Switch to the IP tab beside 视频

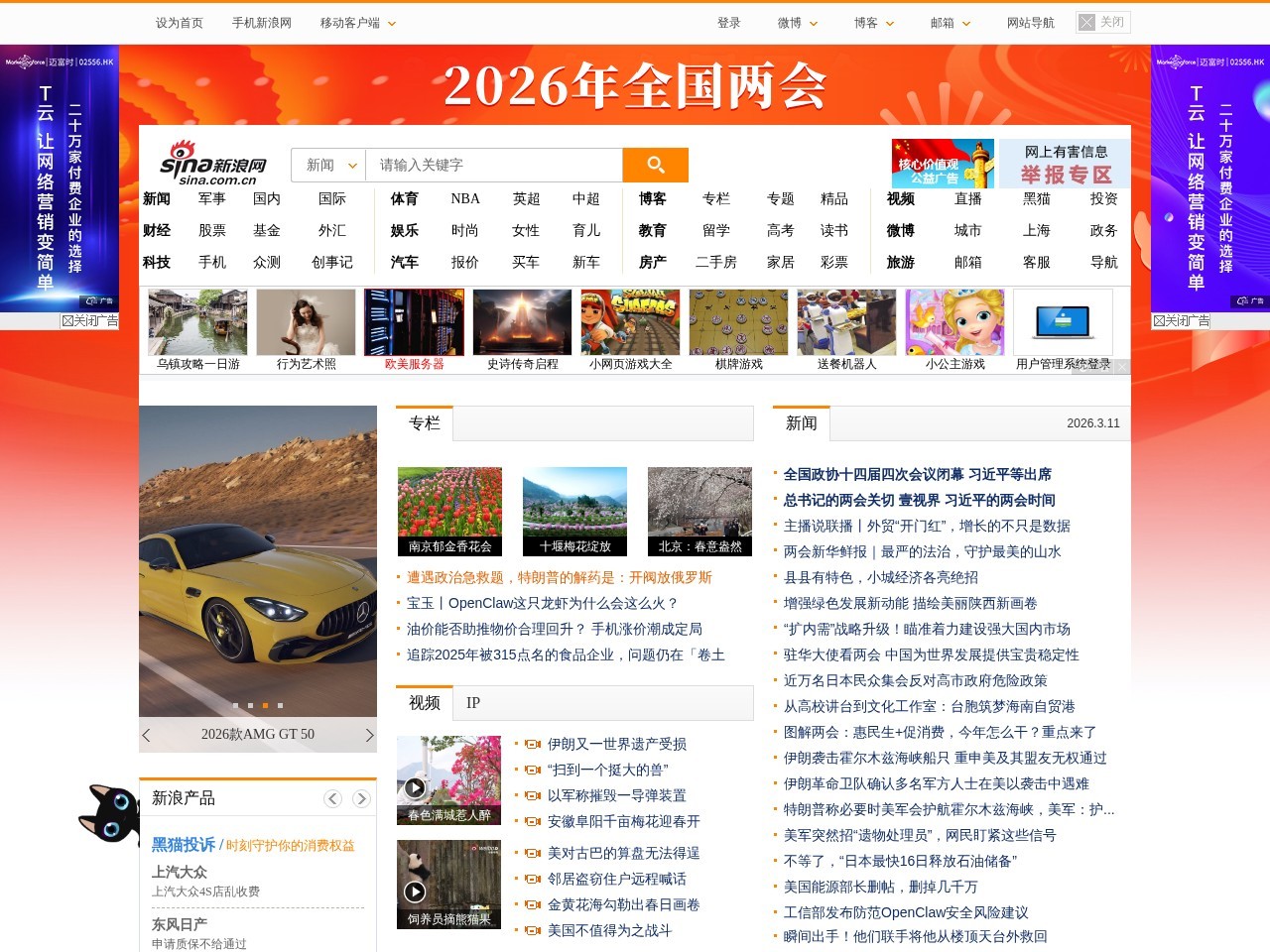click(x=473, y=703)
